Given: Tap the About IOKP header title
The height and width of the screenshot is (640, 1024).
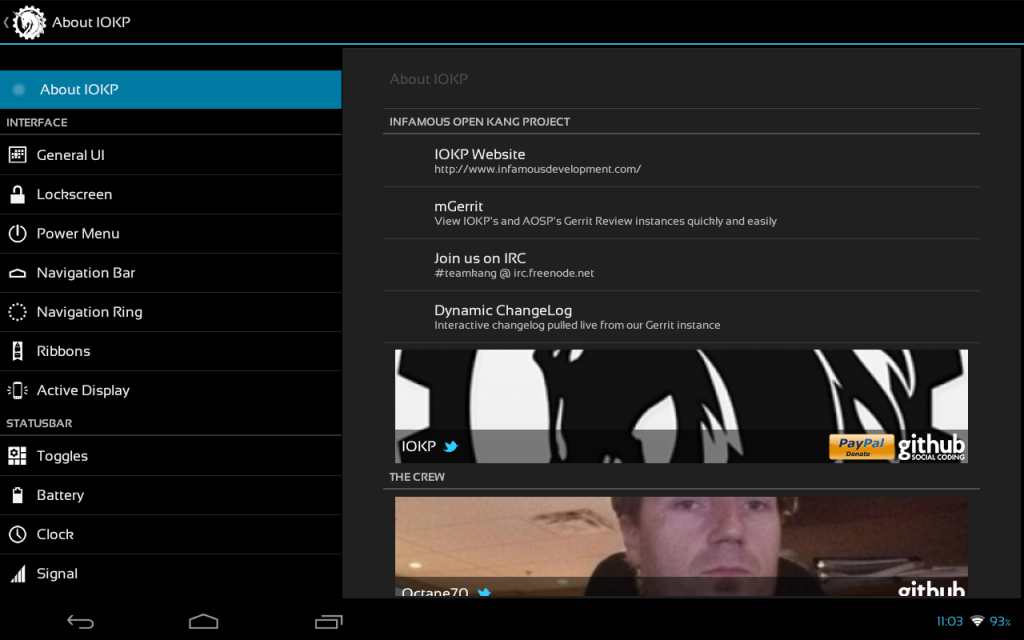Looking at the screenshot, I should pos(91,22).
